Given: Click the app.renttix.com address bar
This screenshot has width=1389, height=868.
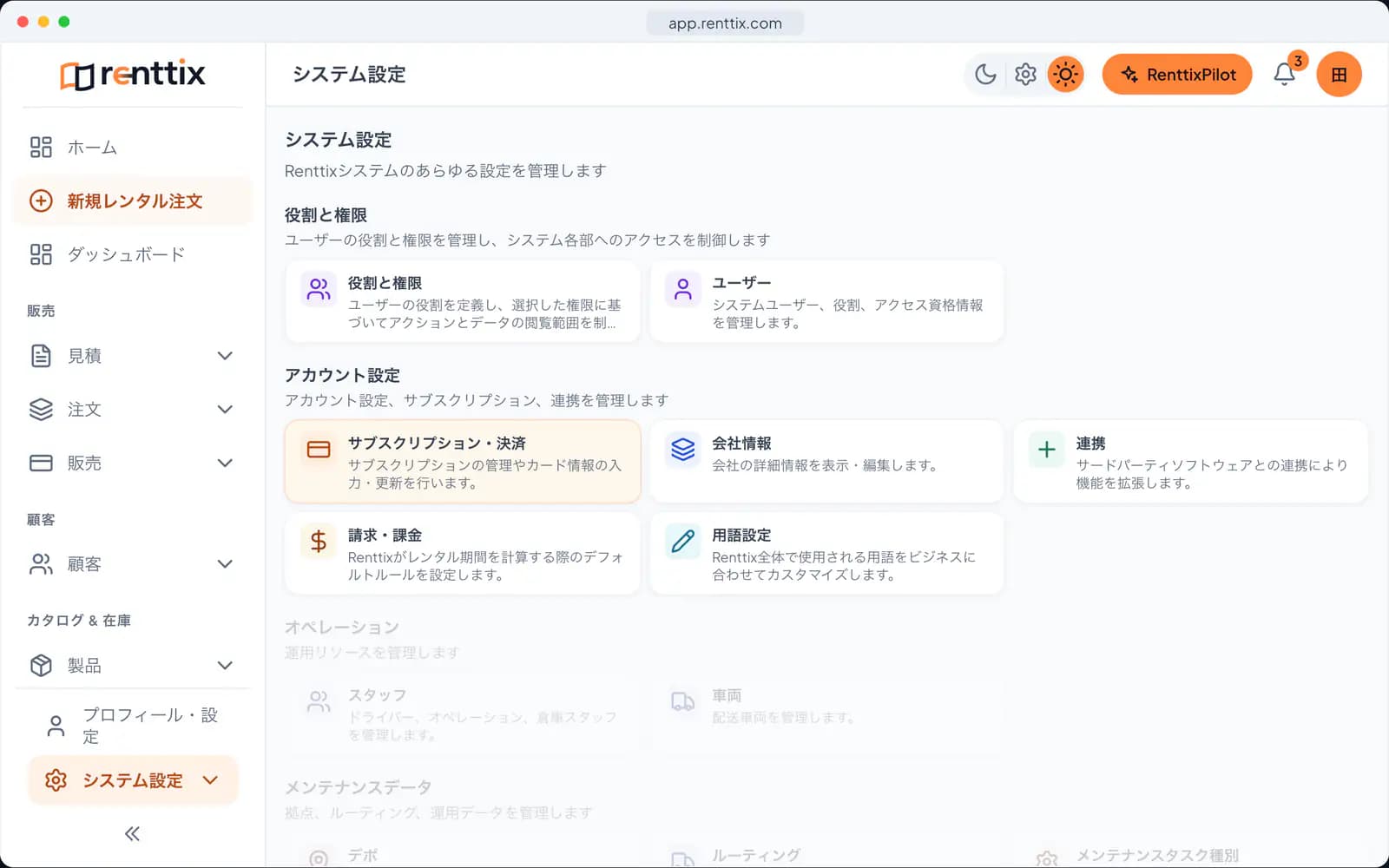Looking at the screenshot, I should point(725,23).
